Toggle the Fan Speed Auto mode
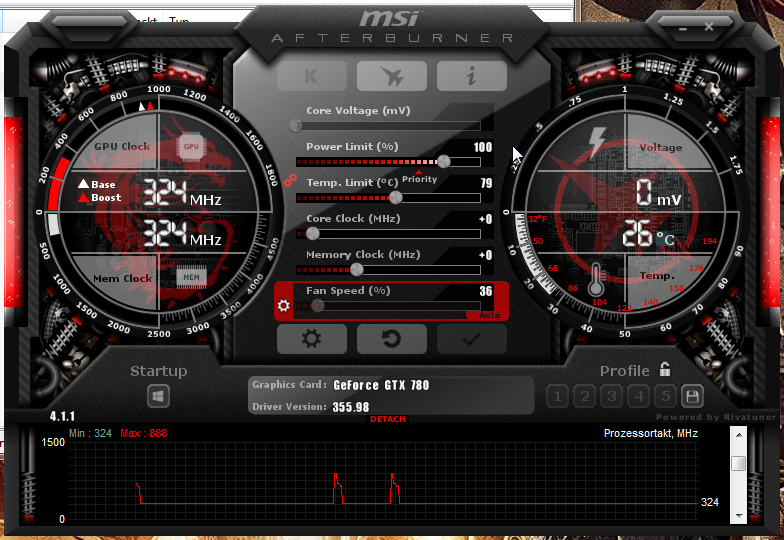 click(488, 316)
